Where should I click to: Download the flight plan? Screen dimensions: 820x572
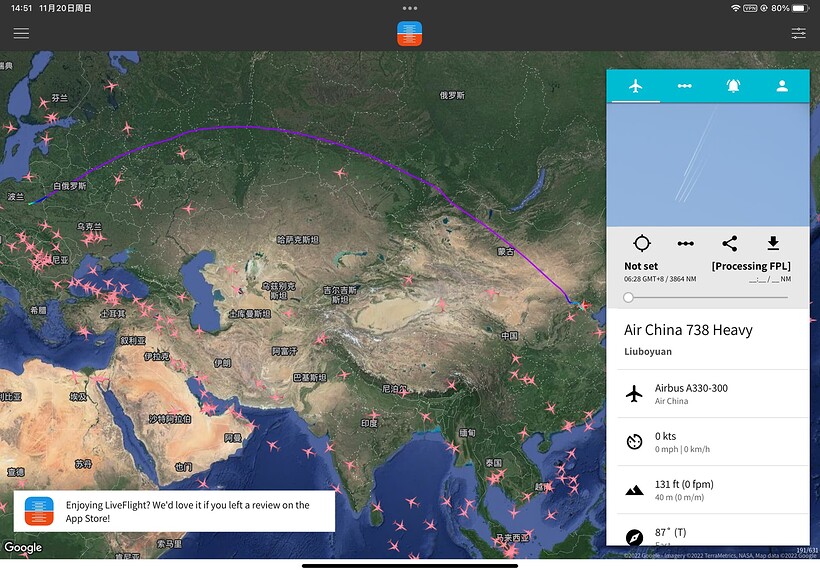(773, 243)
